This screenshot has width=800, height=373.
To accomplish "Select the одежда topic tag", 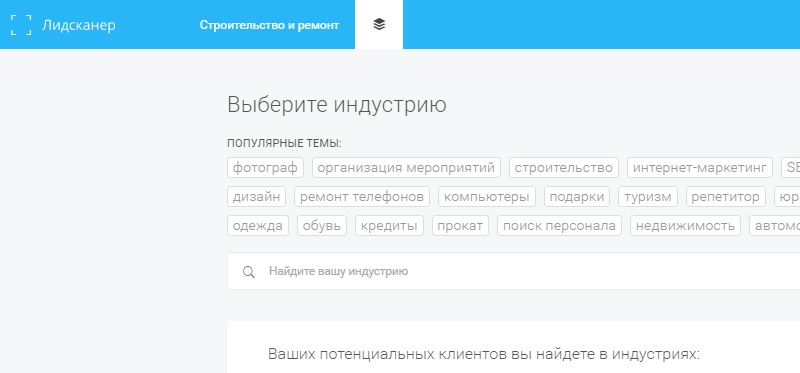I will (258, 226).
